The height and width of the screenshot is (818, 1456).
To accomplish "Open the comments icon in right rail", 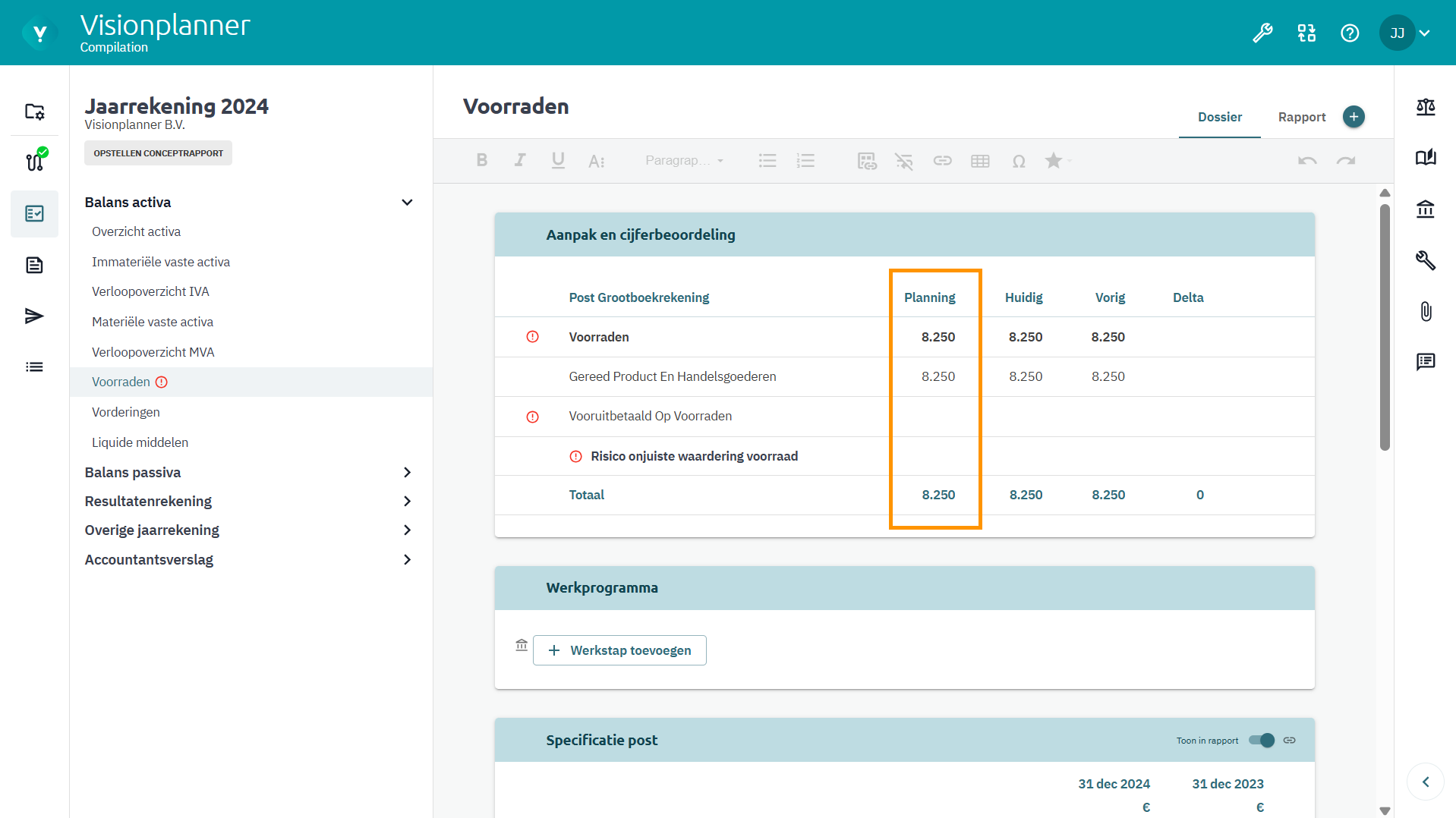I will [x=1425, y=362].
